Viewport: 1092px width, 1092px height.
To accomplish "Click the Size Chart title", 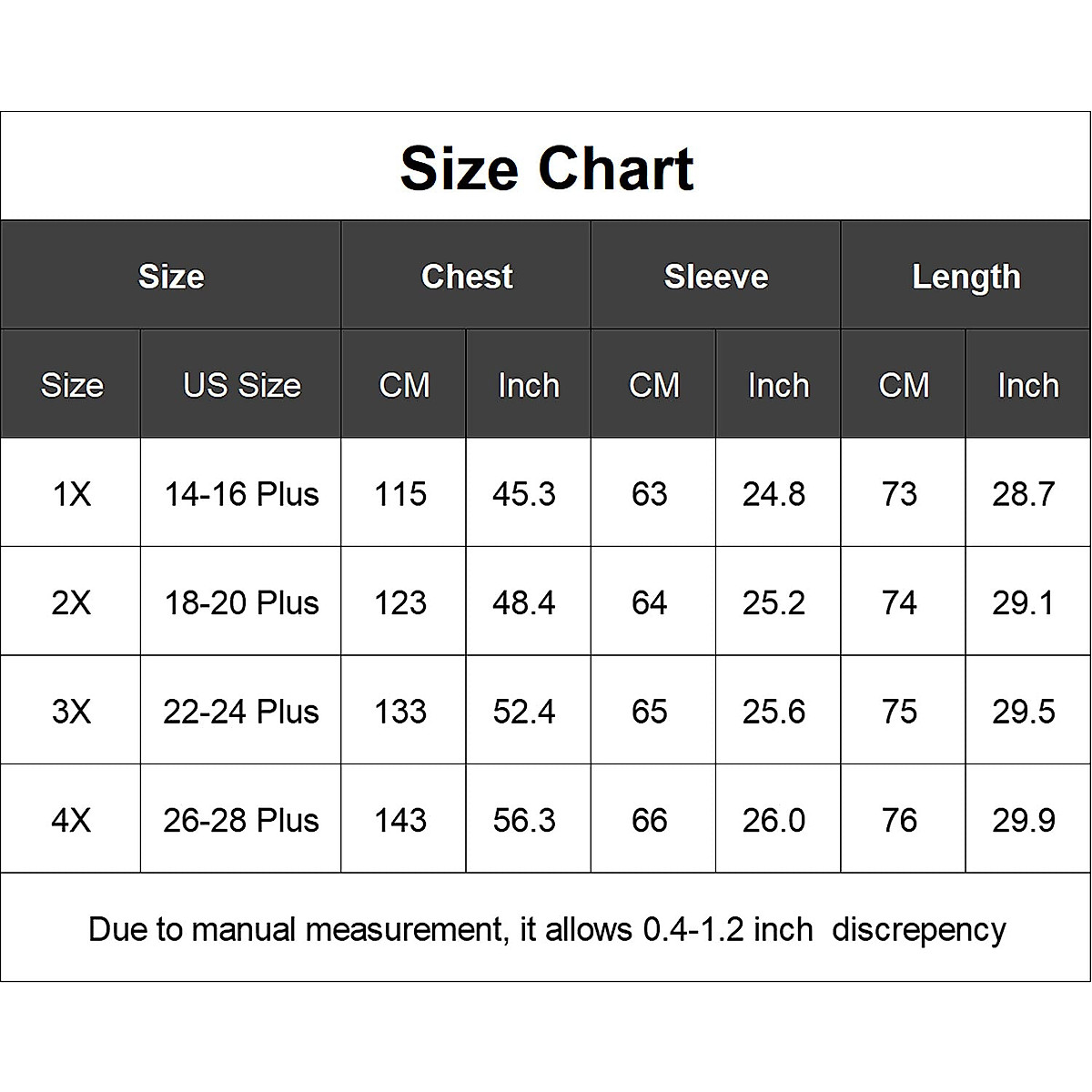I will (546, 168).
